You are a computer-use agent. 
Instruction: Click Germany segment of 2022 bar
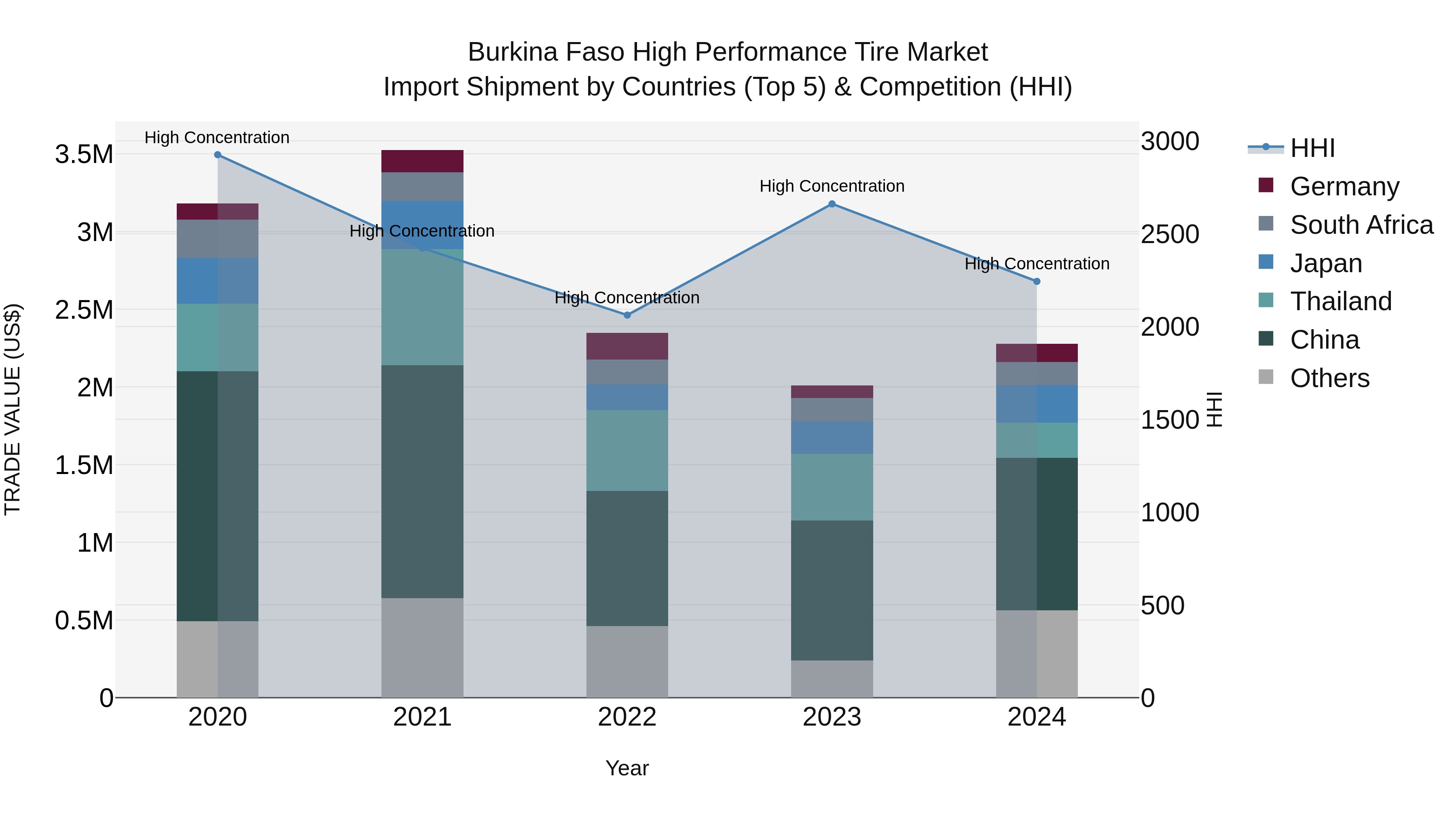(627, 347)
